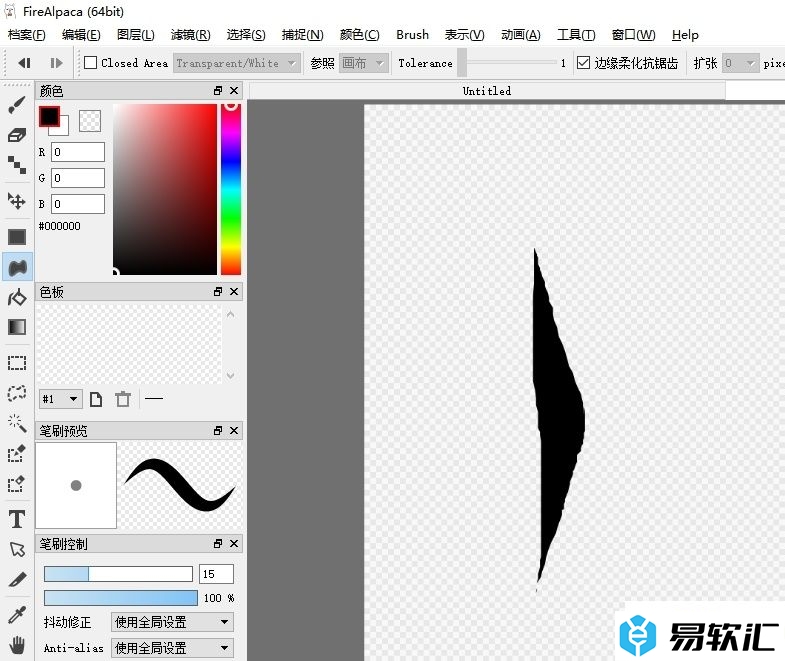Select the Dot pixel tool
Viewport: 785px width, 661px height.
[x=17, y=165]
